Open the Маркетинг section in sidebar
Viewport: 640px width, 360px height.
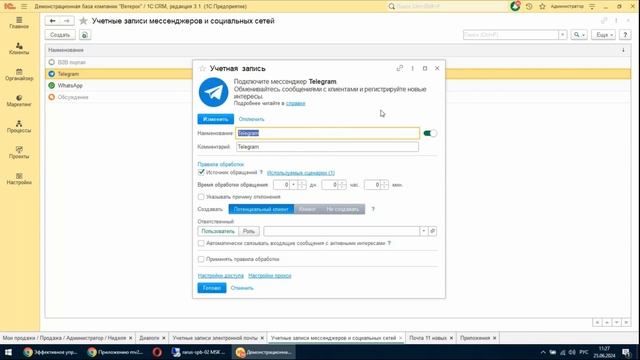(x=19, y=101)
